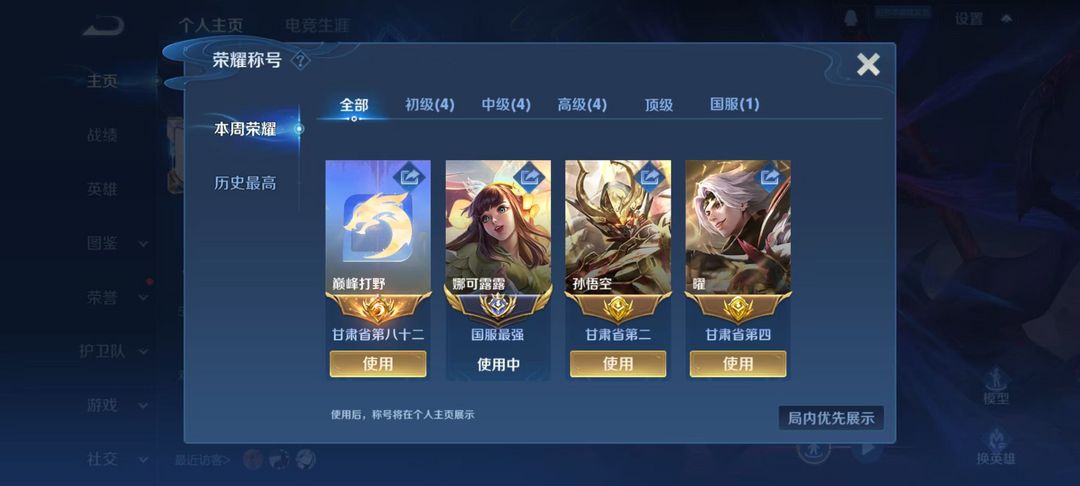Expand the 护卫队 sidebar chevron

(x=143, y=352)
